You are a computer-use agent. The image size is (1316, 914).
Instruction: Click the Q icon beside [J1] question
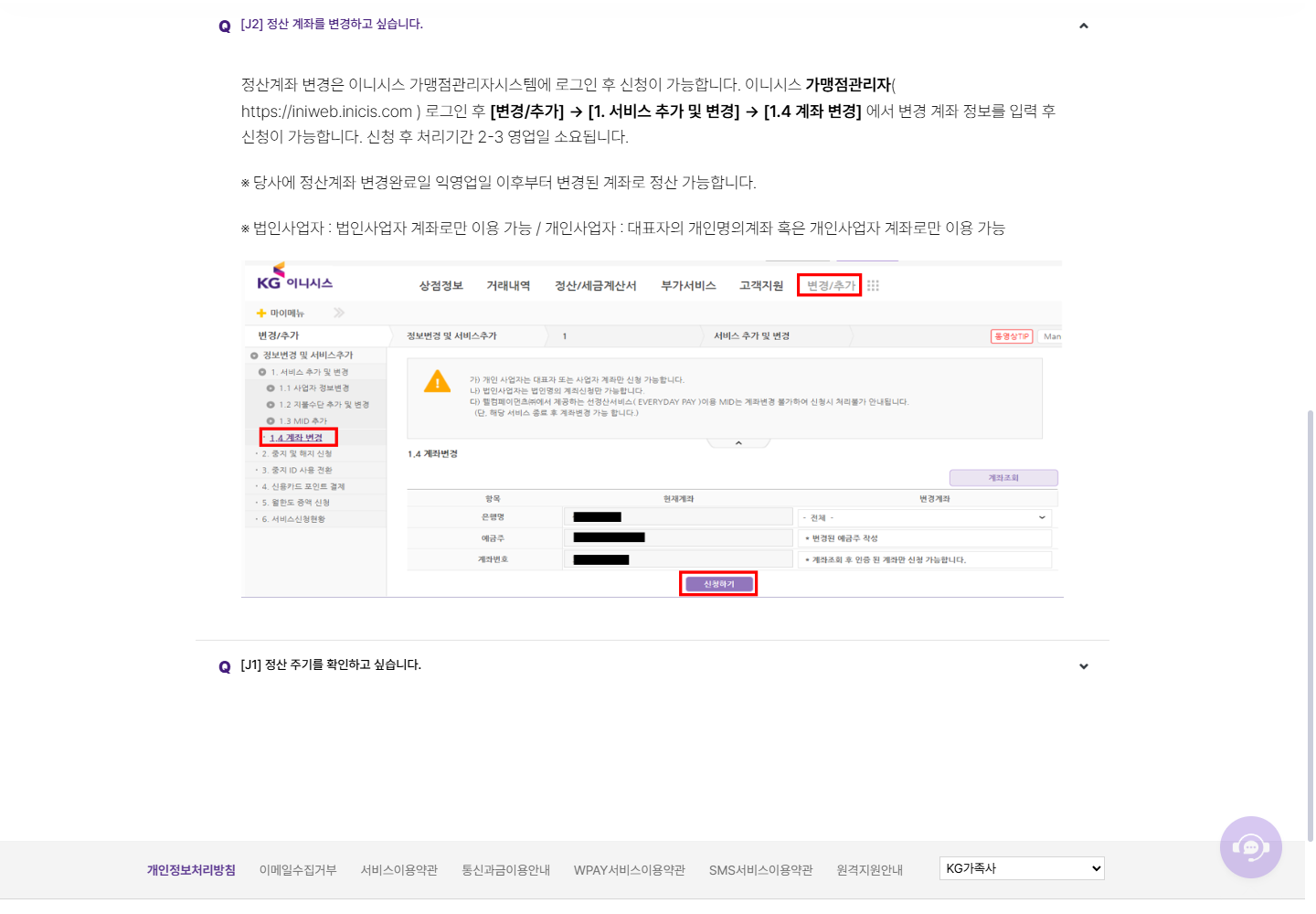pos(225,667)
